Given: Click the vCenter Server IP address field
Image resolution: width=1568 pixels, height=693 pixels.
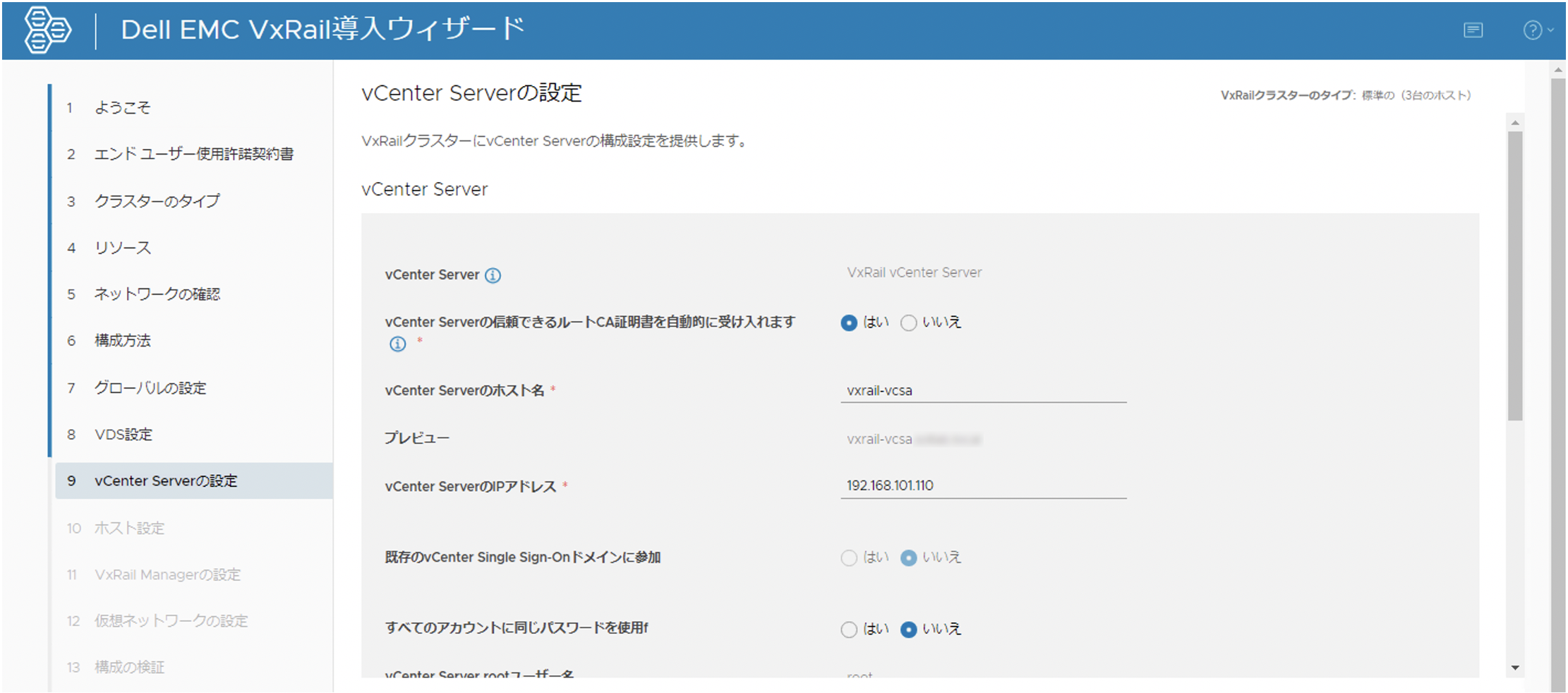Looking at the screenshot, I should [982, 486].
